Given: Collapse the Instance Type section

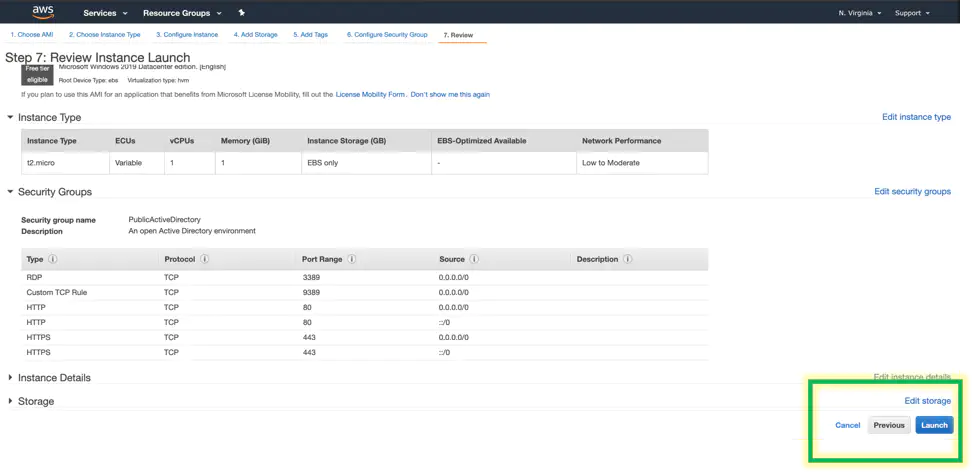Looking at the screenshot, I should point(11,117).
